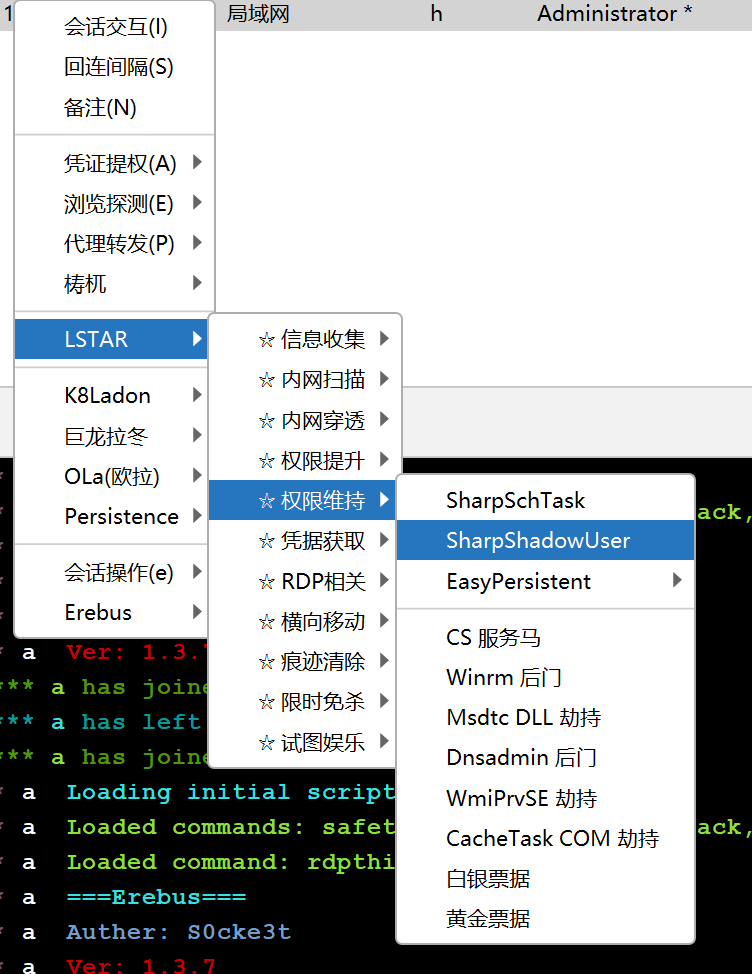This screenshot has height=974, width=752.
Task: Open ☆ 试图娱乐 submenu
Action: pyautogui.click(x=302, y=742)
